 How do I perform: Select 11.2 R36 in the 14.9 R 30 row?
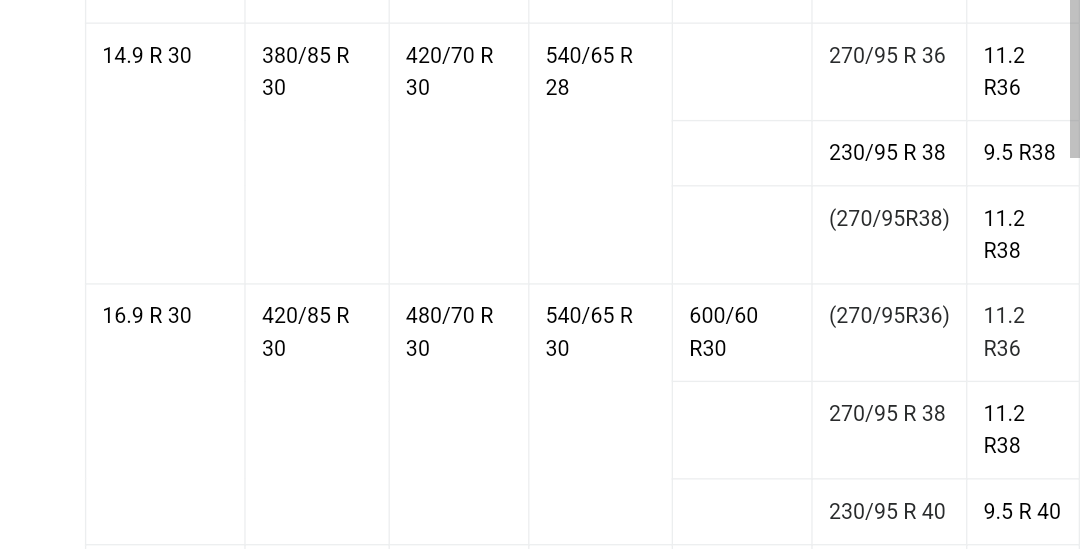pyautogui.click(x=1004, y=71)
